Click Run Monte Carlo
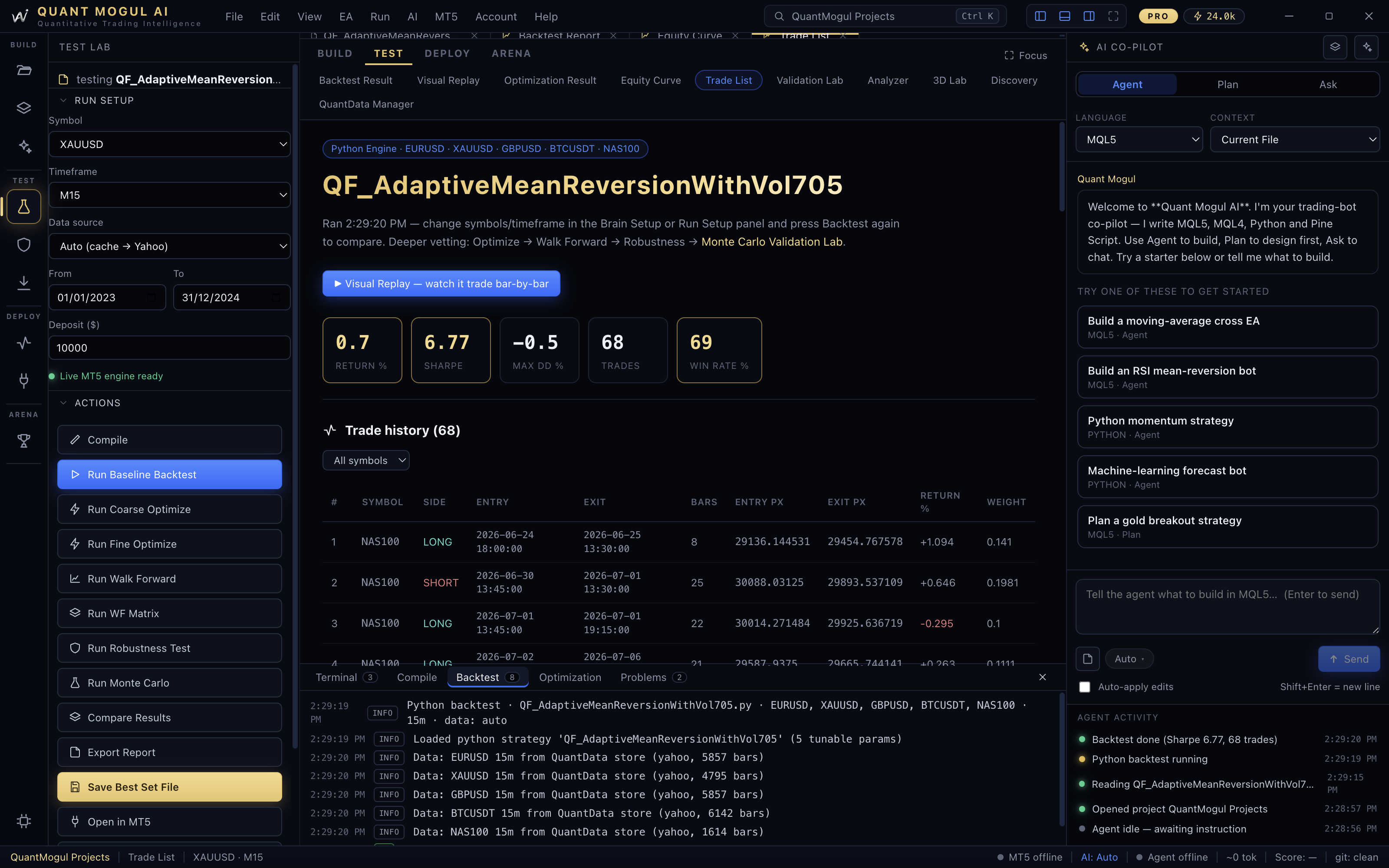 point(169,683)
